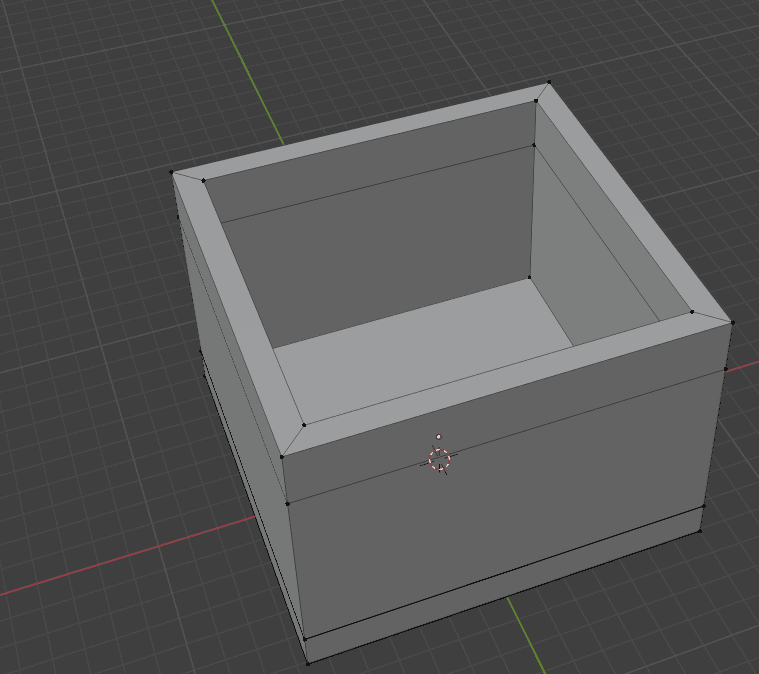
Task: Select the bottom vertex of the nearest vertical box edge
Action: click(x=308, y=663)
